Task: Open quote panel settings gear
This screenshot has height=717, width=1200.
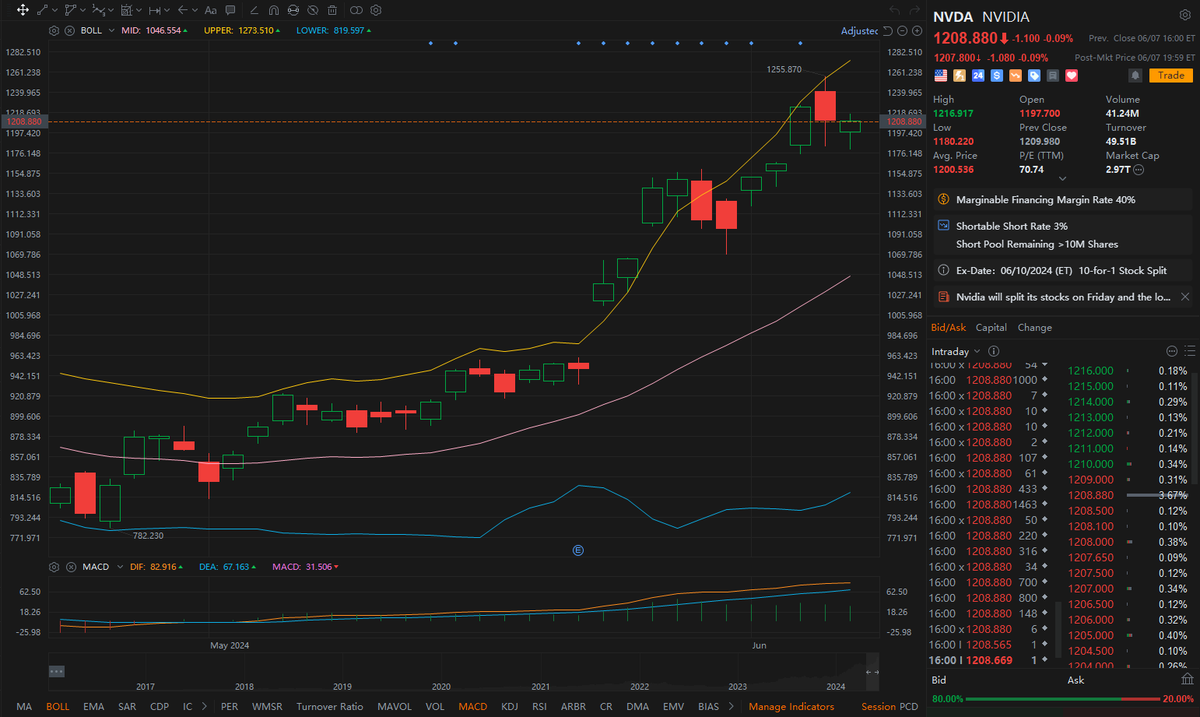Action: [x=1185, y=15]
